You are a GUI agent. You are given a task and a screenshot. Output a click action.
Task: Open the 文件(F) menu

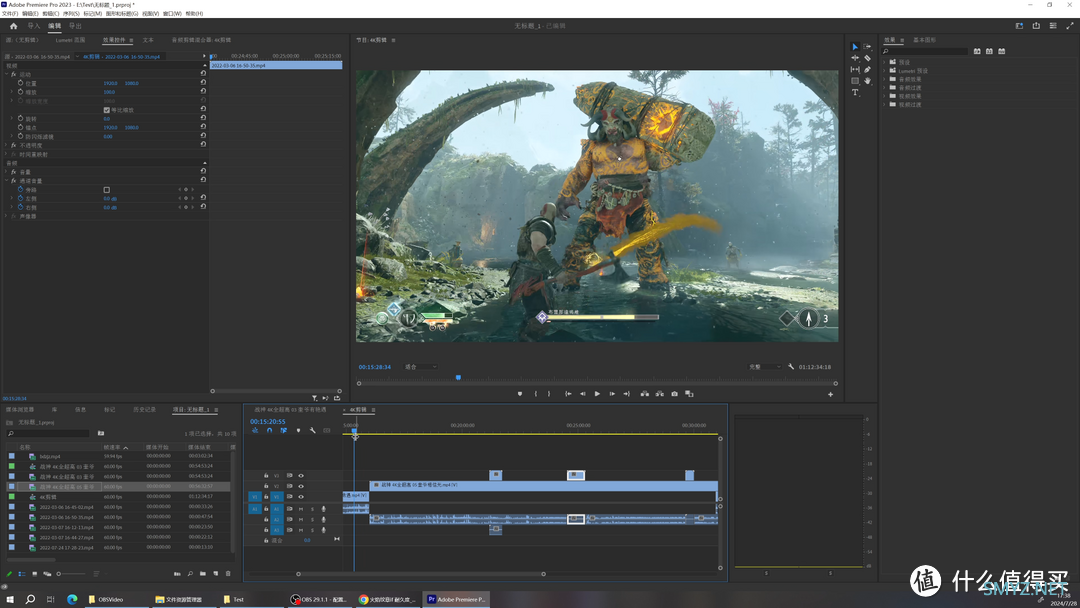pos(10,14)
